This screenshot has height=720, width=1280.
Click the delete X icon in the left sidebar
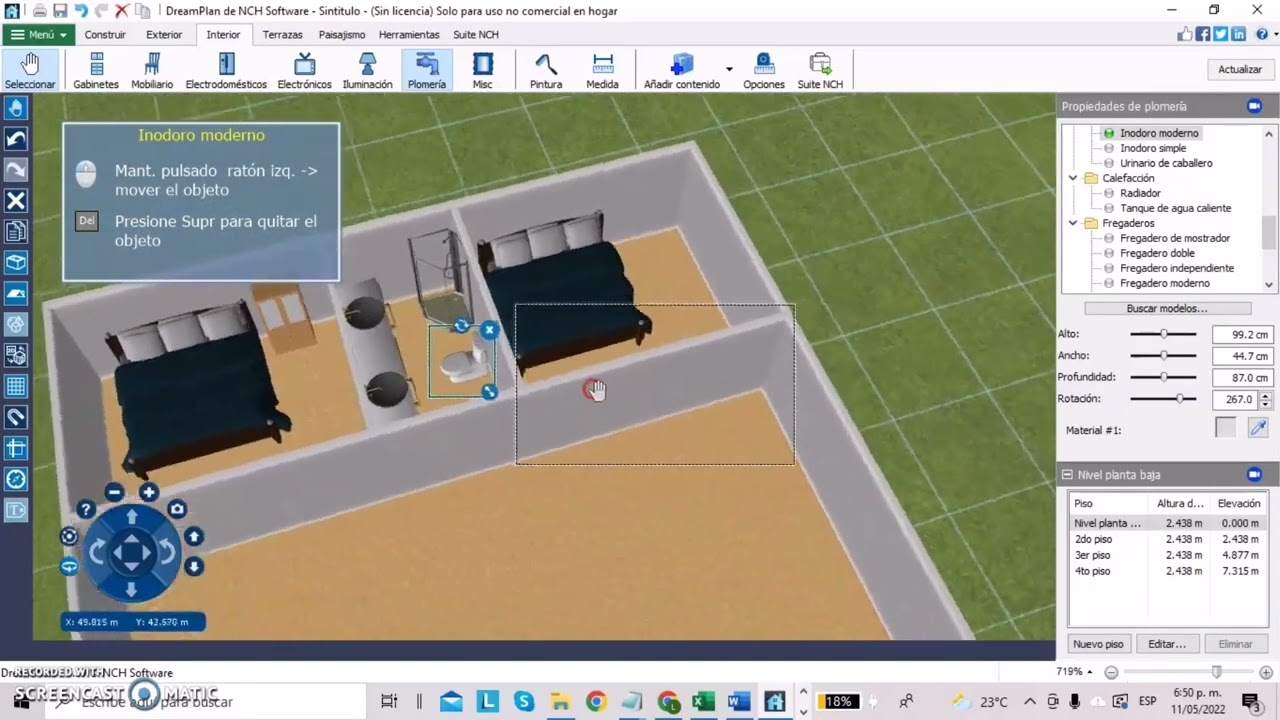16,201
